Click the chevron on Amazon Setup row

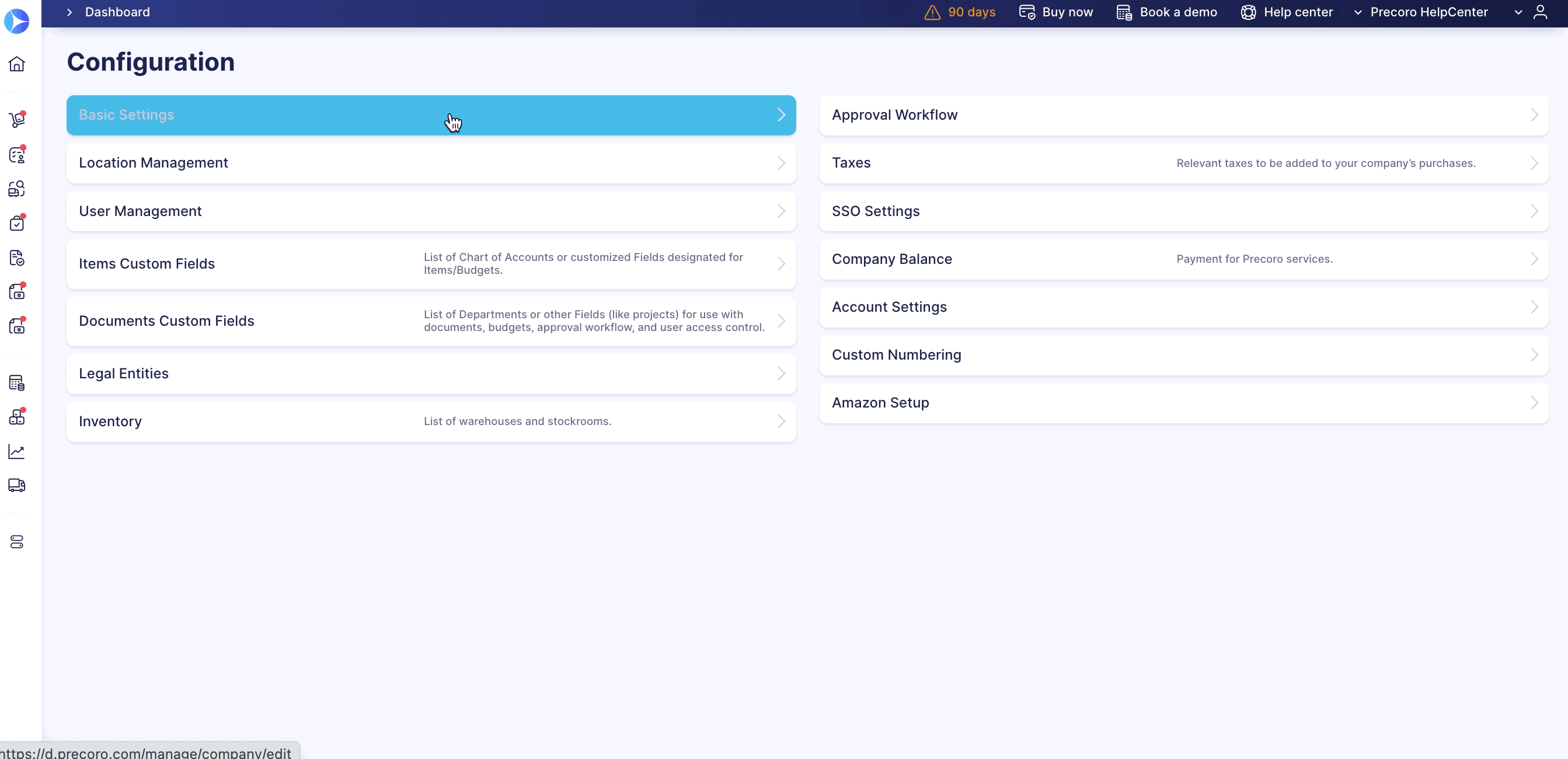pyautogui.click(x=1534, y=403)
